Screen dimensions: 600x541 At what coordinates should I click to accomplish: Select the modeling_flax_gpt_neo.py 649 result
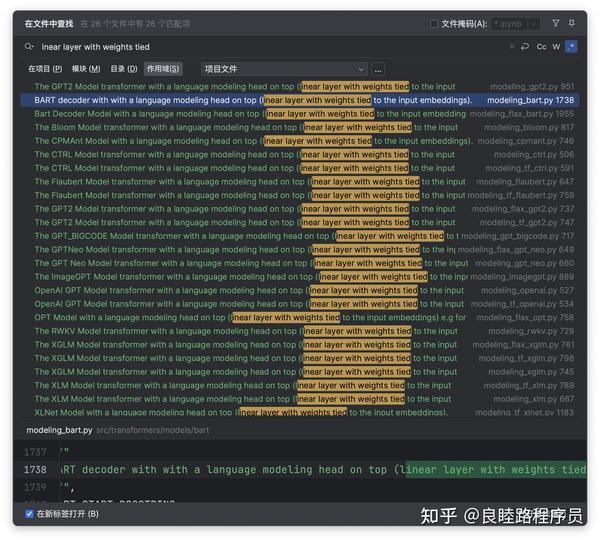(x=300, y=249)
